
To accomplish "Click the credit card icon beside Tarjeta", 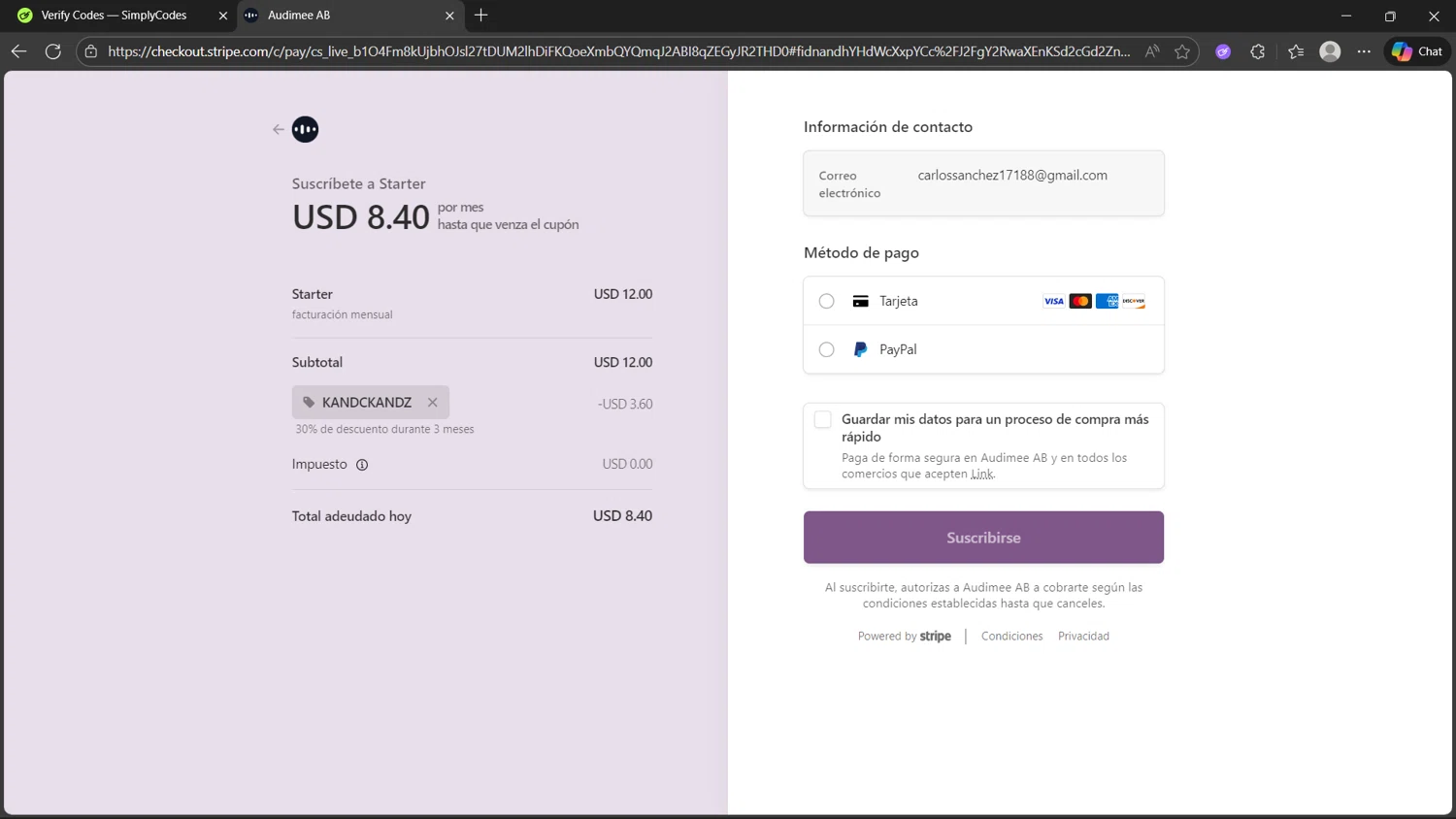I will (x=860, y=301).
